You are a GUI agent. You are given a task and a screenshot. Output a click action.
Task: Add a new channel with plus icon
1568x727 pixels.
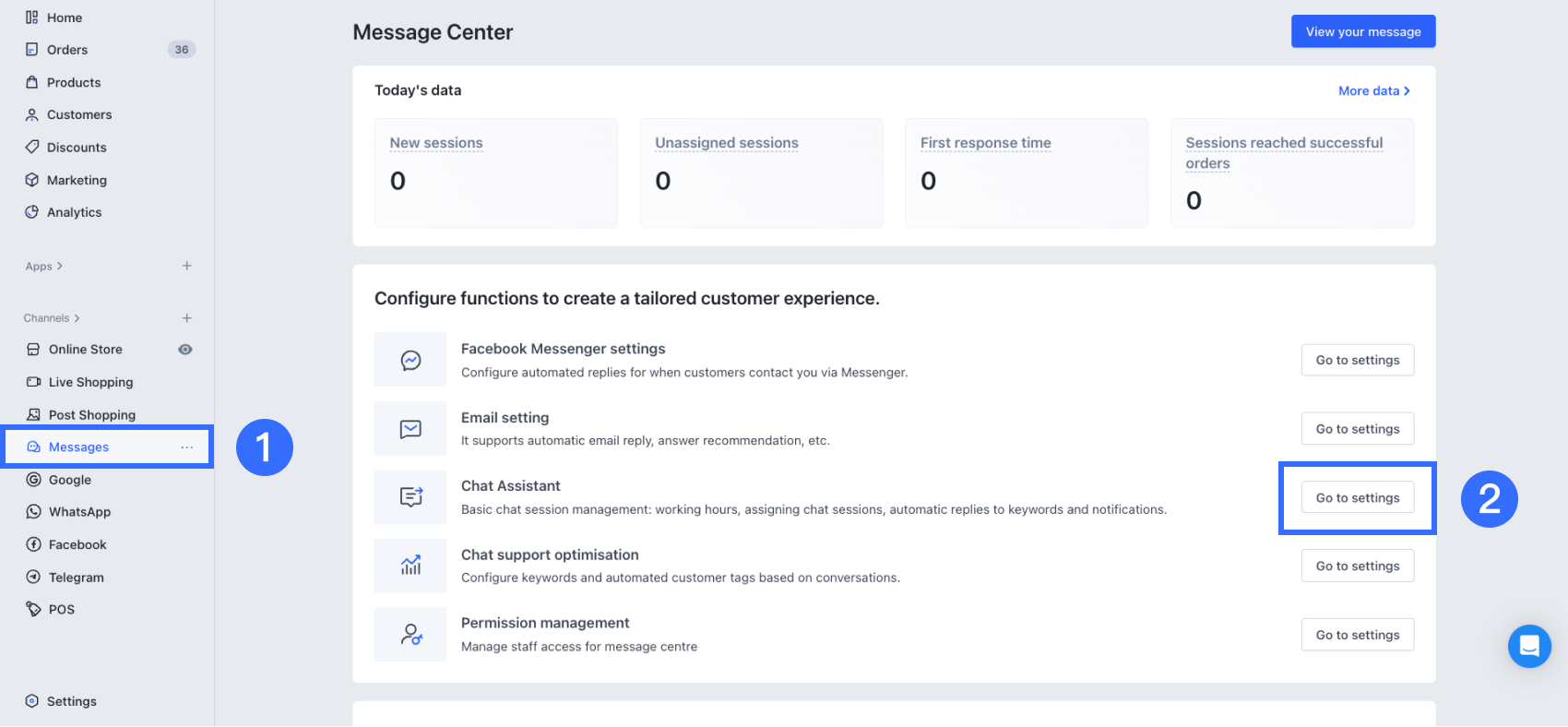(x=187, y=318)
